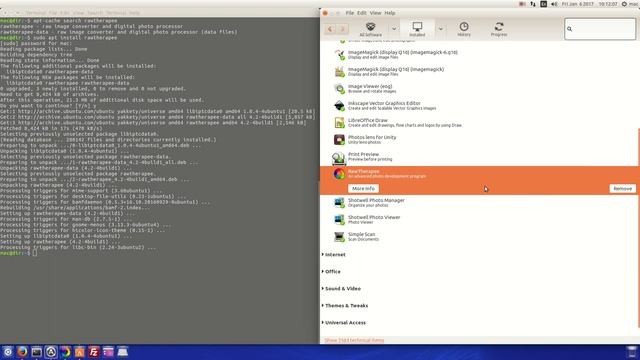Click the Shotwell Photo Manager icon
The image size is (640, 360).
pos(339,202)
